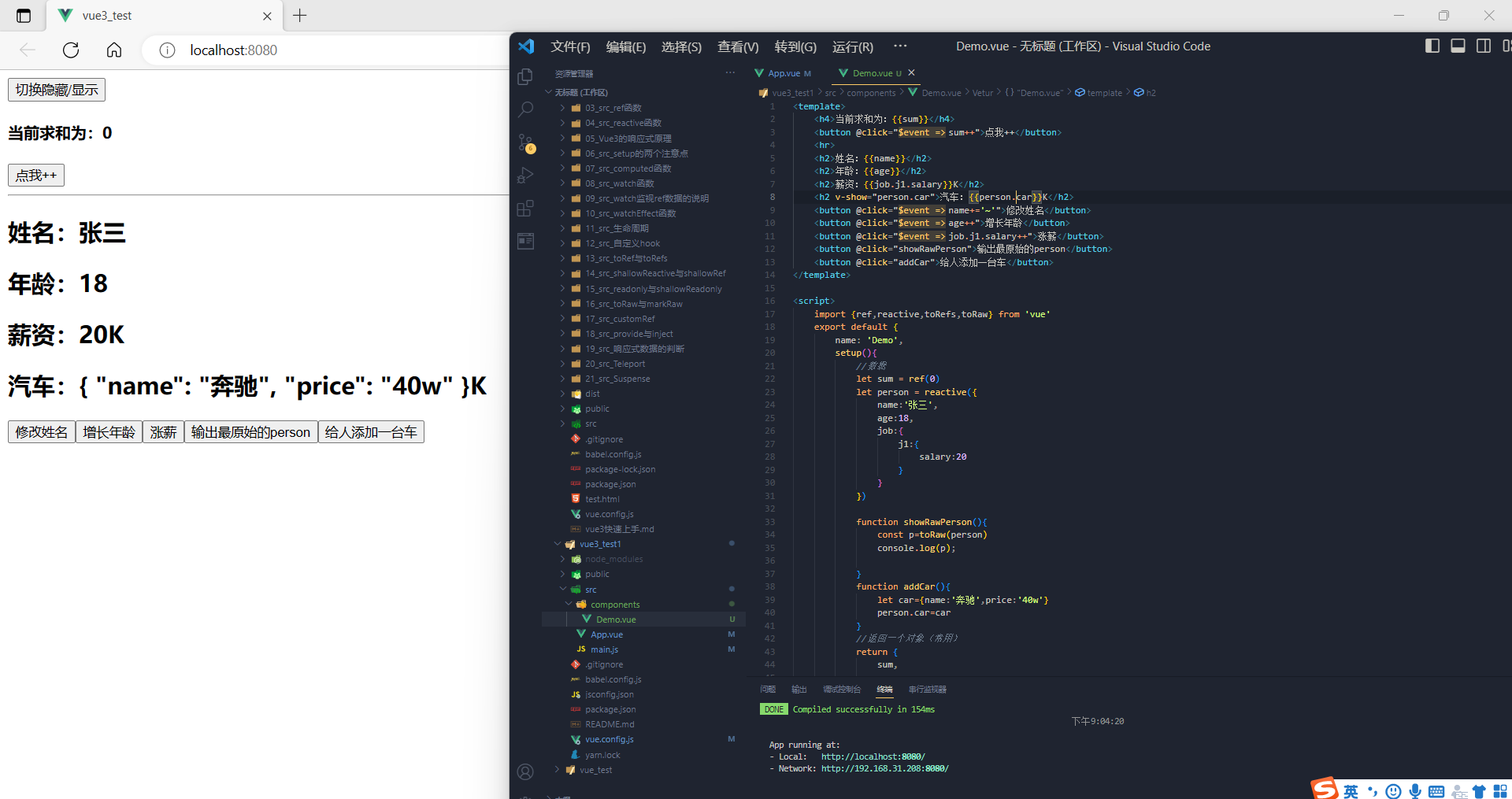Viewport: 1512px width, 799px height.
Task: Click the browser refresh icon
Action: (71, 50)
